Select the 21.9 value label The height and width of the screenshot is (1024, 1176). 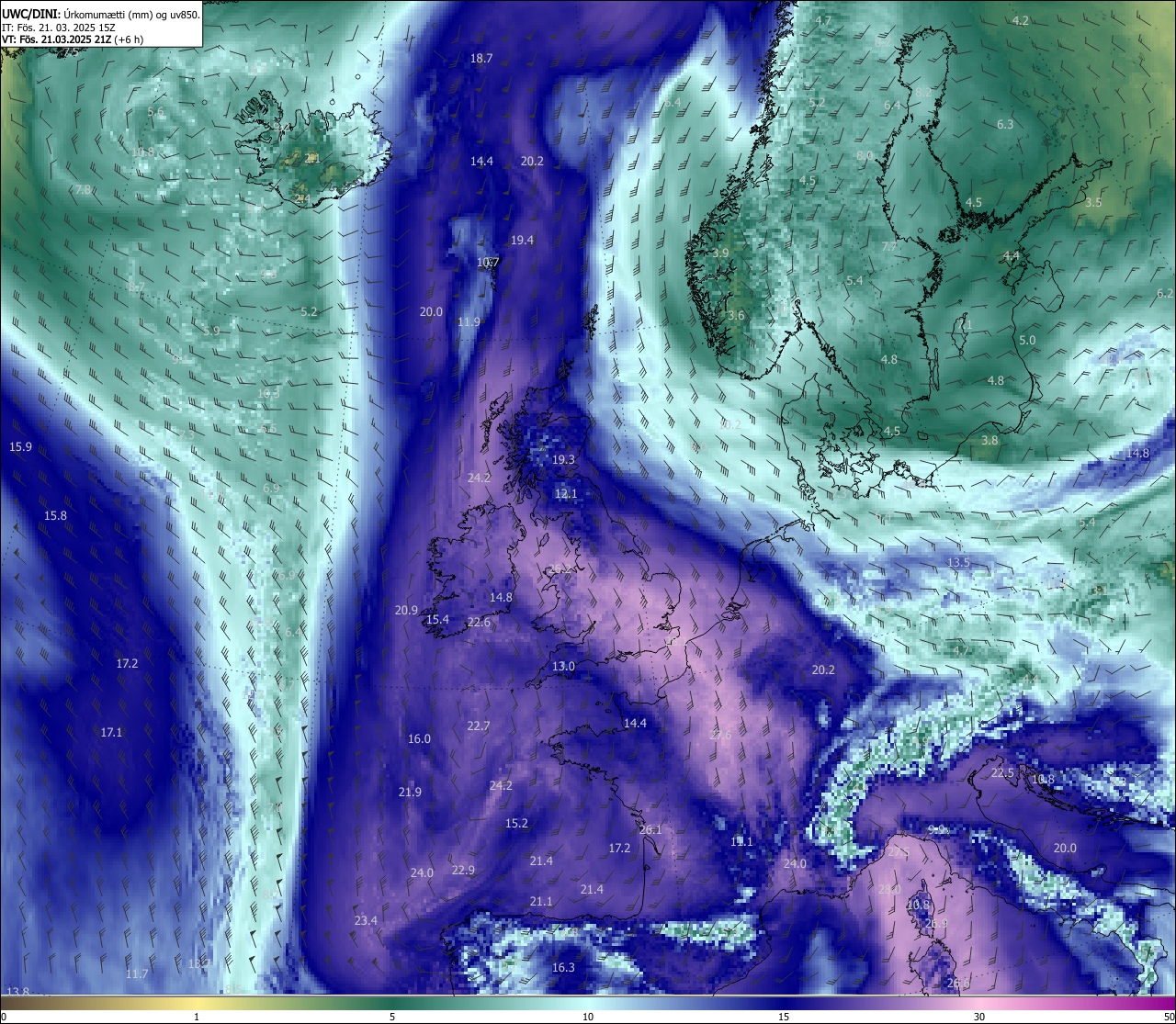click(410, 793)
